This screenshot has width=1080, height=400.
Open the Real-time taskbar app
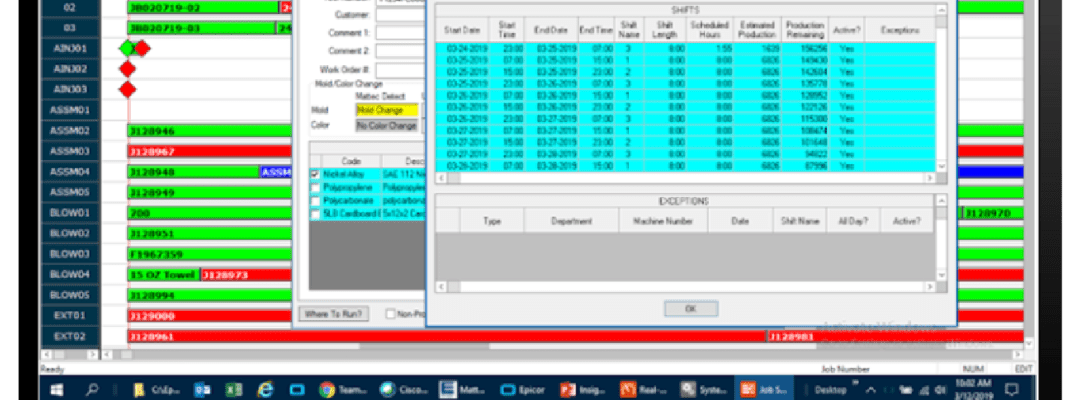point(644,390)
